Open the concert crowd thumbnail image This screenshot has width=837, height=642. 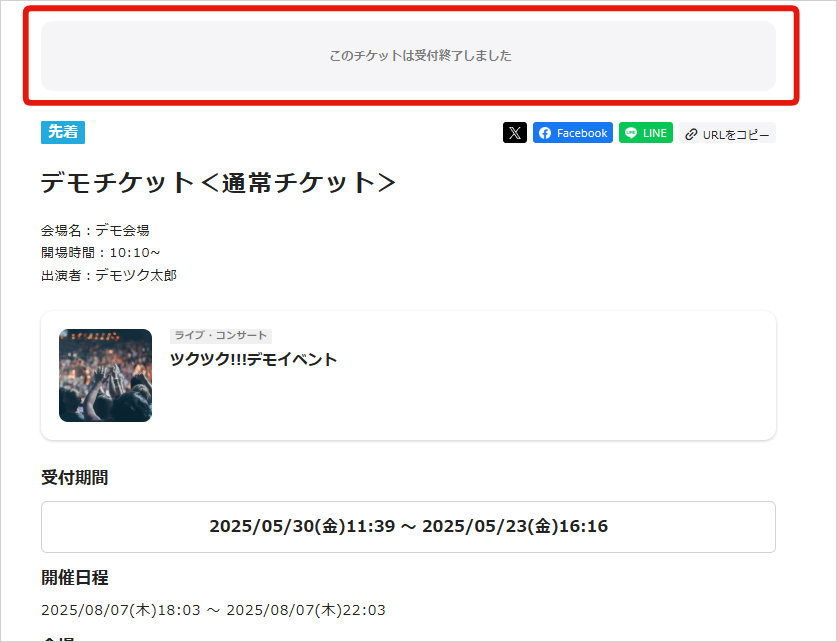pyautogui.click(x=105, y=375)
